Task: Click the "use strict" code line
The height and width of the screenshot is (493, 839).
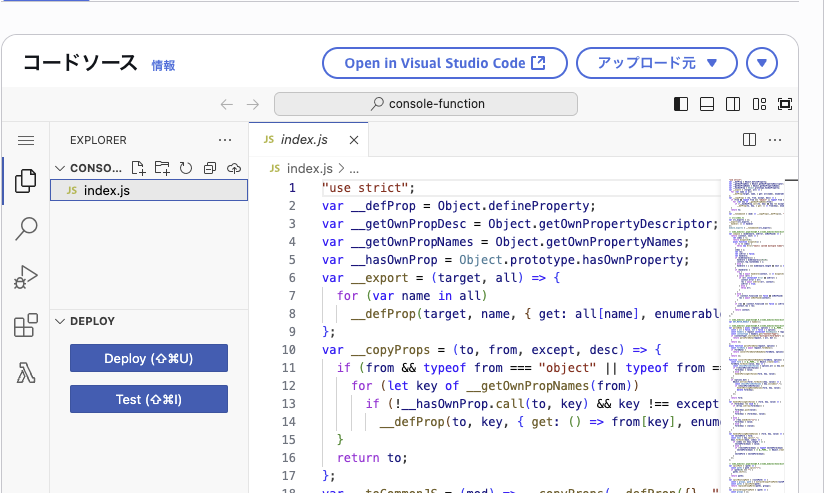Action: pyautogui.click(x=369, y=188)
